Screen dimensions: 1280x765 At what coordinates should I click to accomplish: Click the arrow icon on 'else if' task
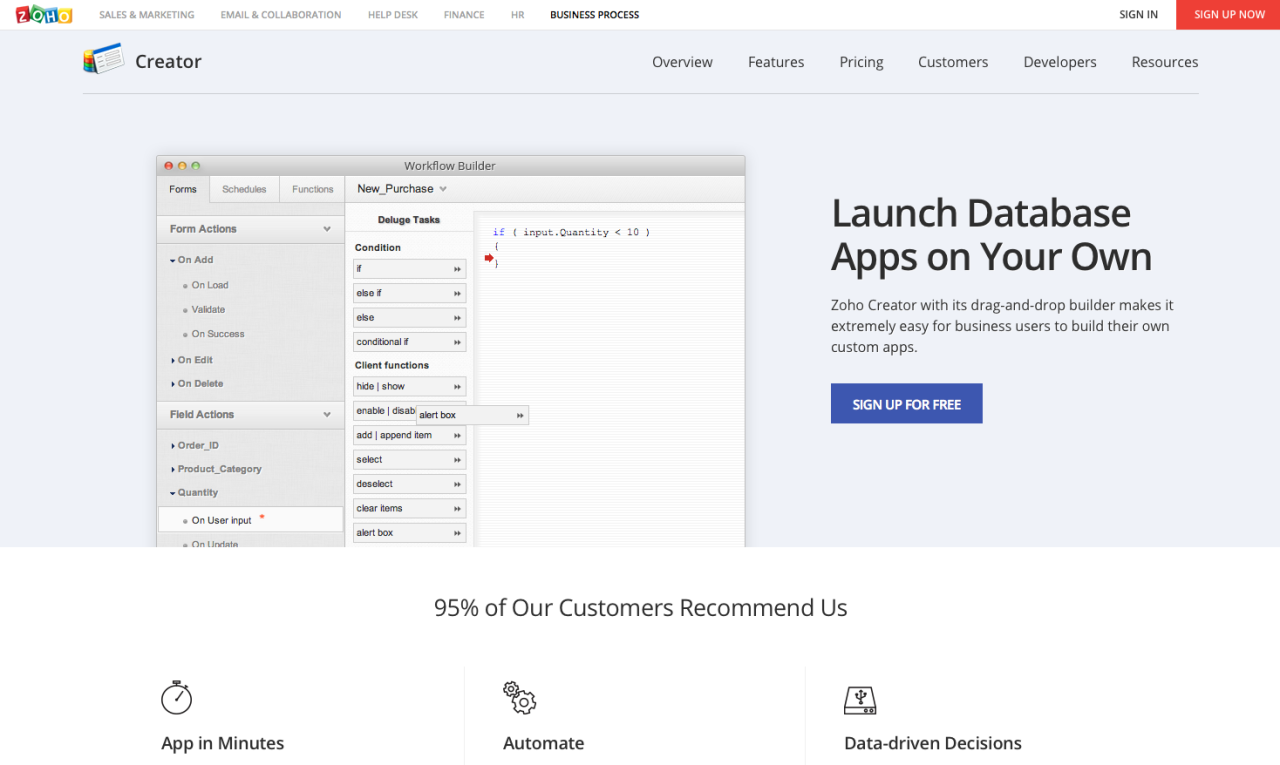coord(457,293)
